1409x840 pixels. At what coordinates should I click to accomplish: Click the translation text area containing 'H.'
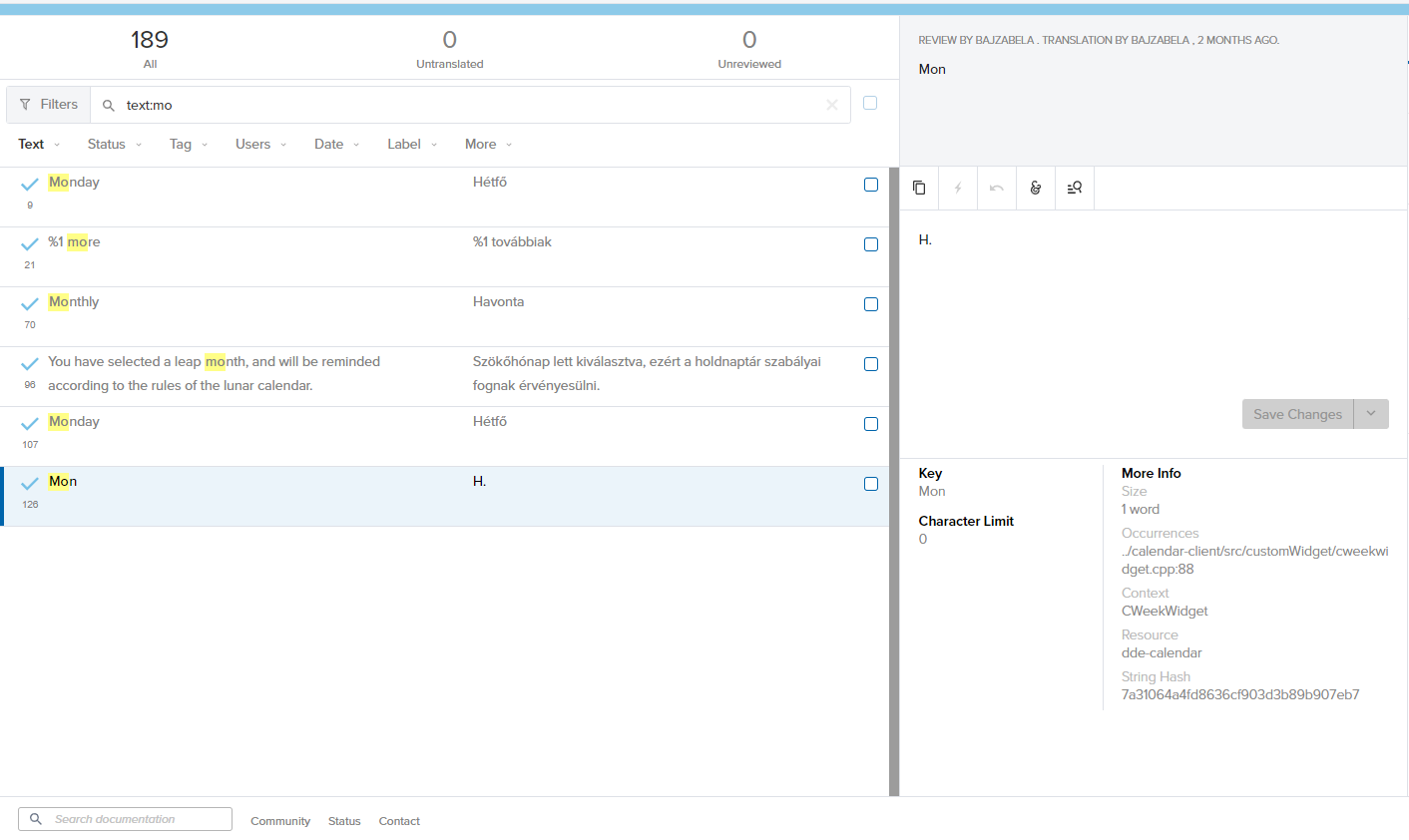pos(1154,304)
